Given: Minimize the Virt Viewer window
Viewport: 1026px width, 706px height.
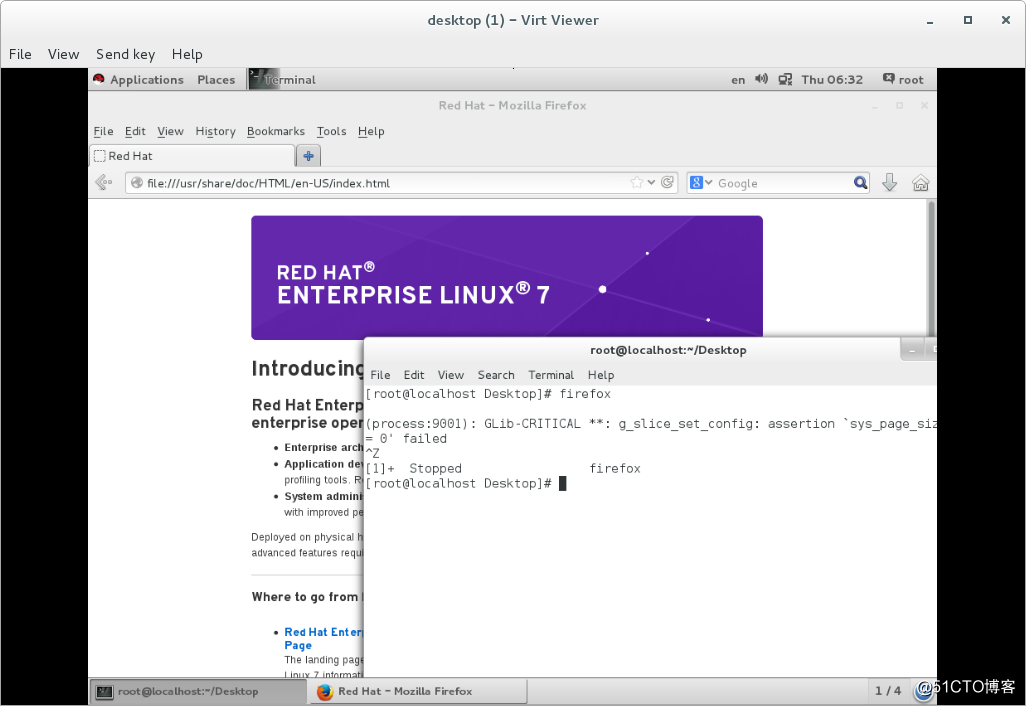Looking at the screenshot, I should (929, 21).
